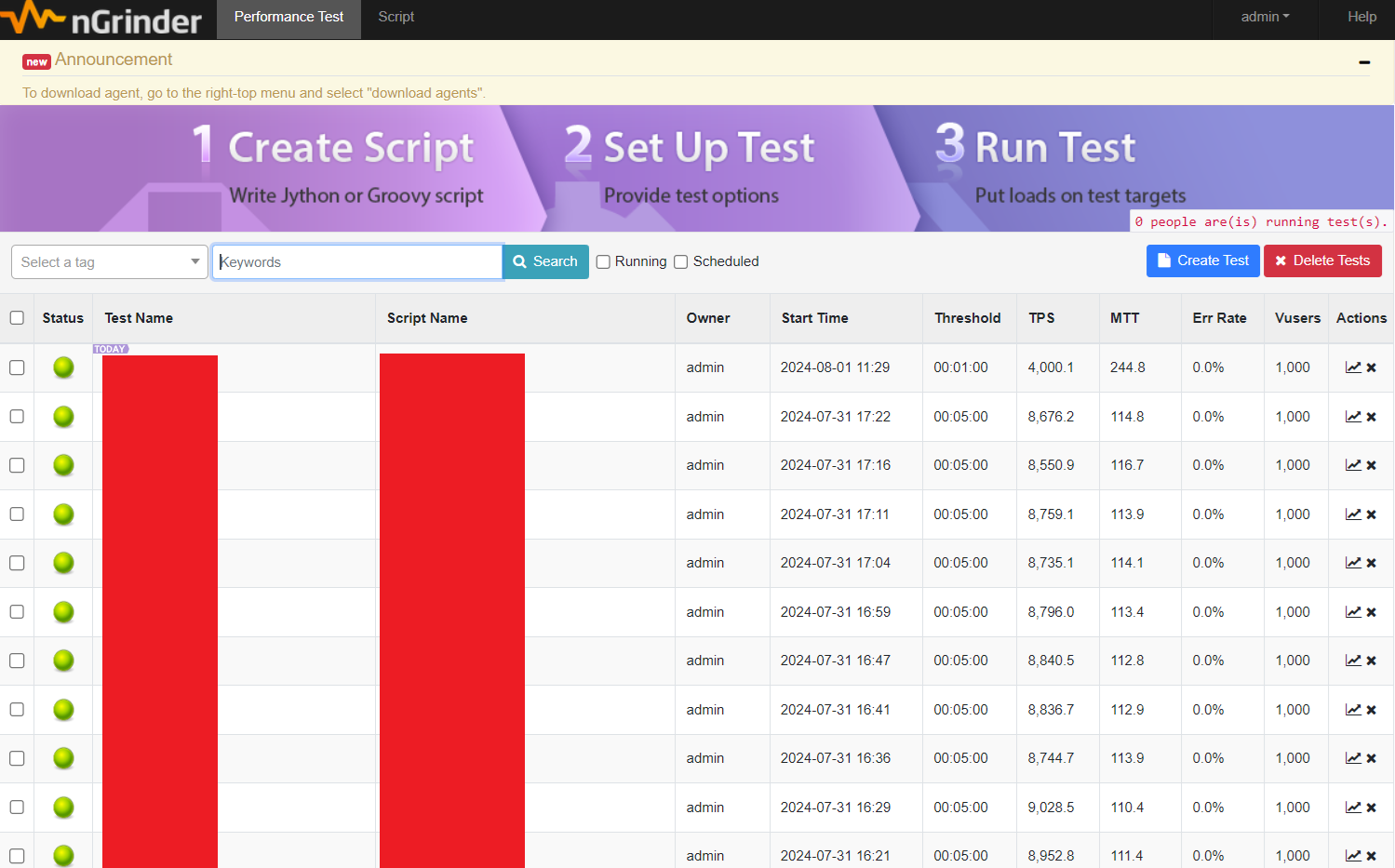Sort by Test Name column header
This screenshot has width=1395, height=868.
(139, 318)
